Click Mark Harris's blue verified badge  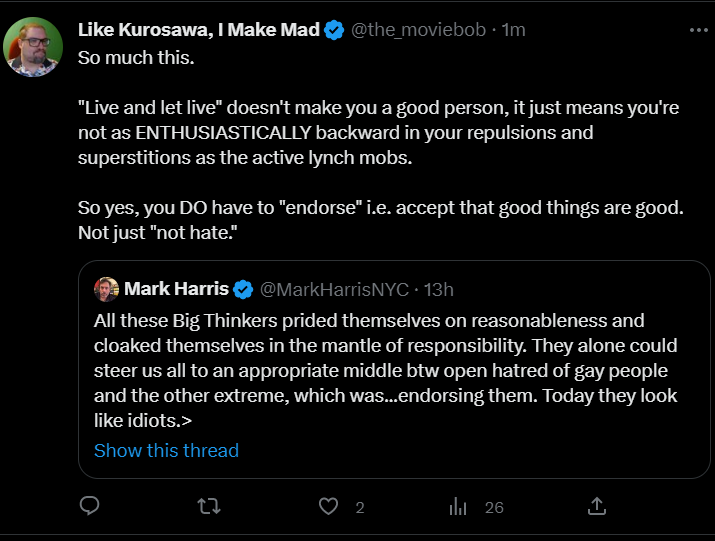pyautogui.click(x=243, y=289)
